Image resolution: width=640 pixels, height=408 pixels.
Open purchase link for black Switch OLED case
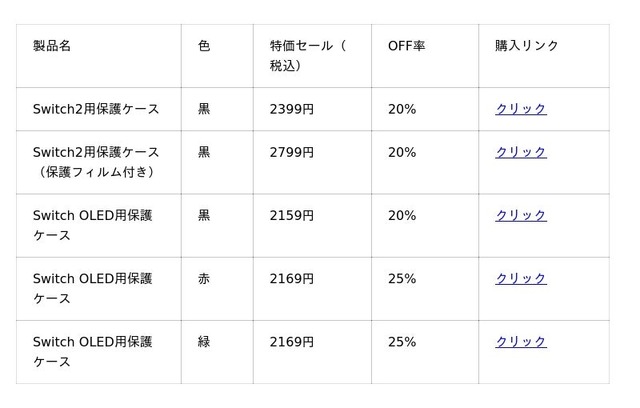(x=520, y=215)
